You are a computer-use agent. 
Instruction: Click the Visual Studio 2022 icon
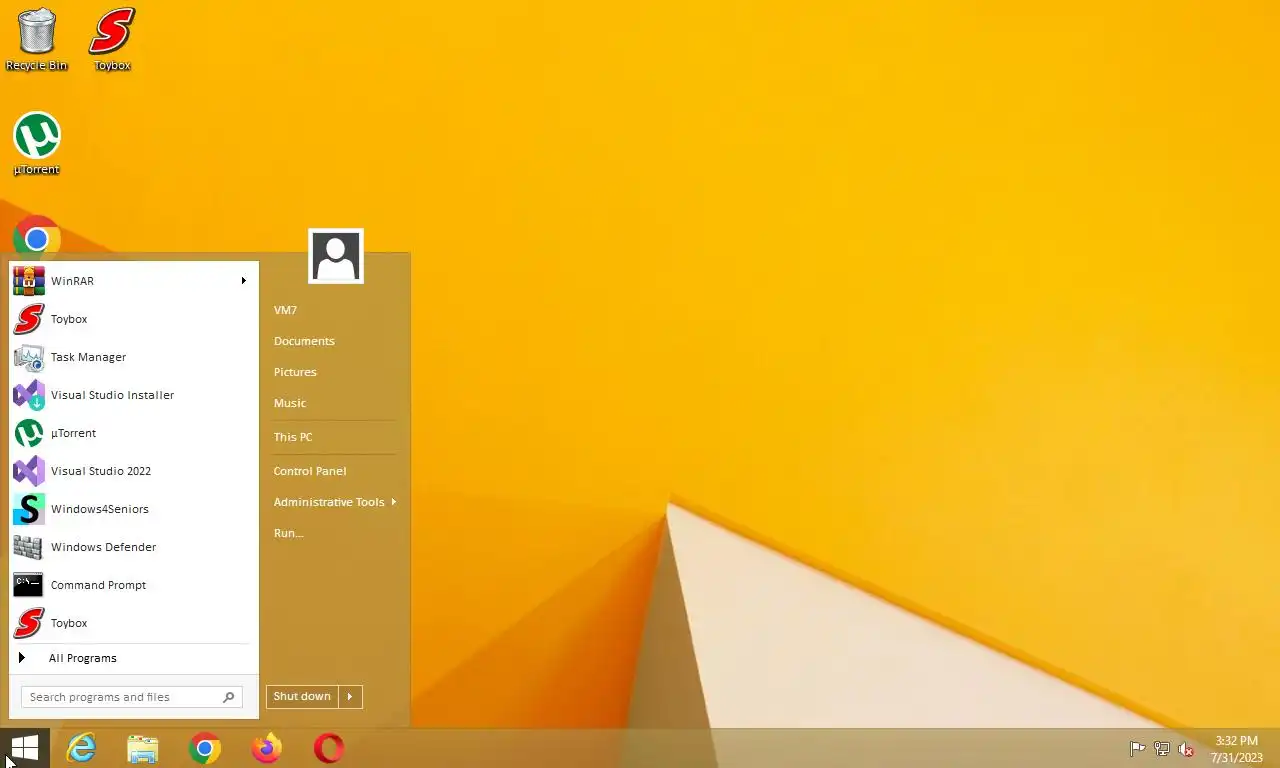point(28,471)
